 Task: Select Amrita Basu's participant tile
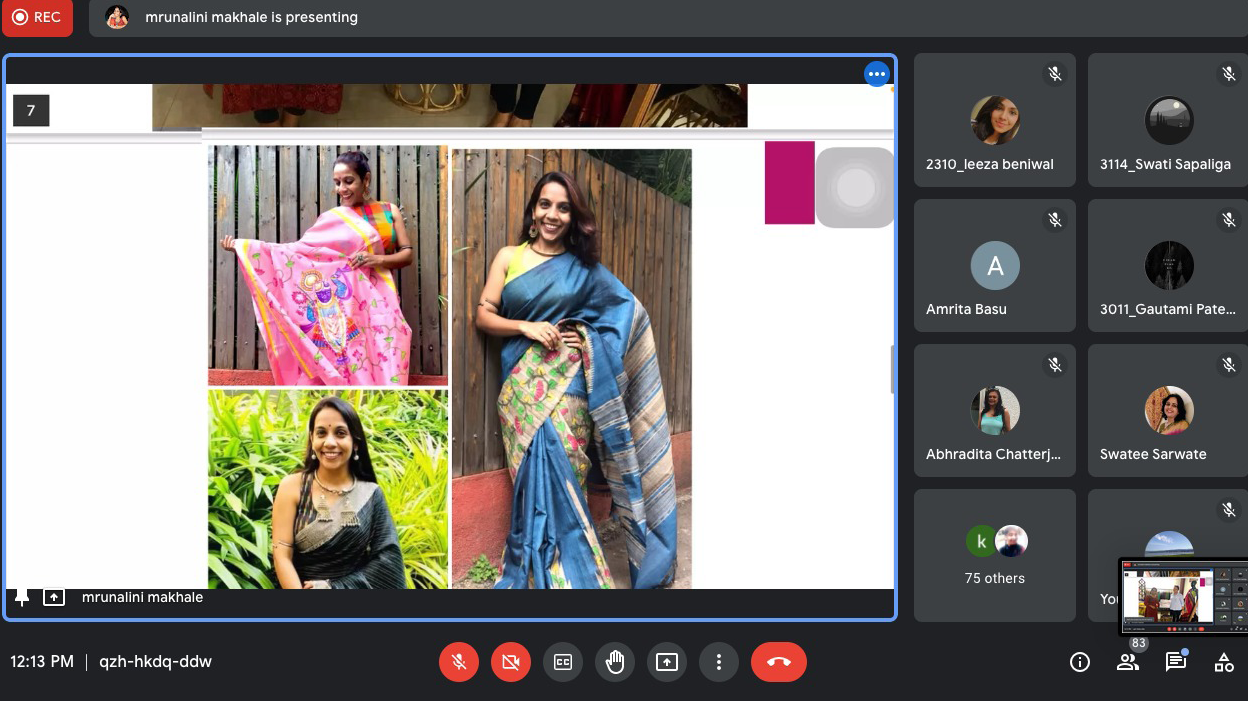click(995, 265)
